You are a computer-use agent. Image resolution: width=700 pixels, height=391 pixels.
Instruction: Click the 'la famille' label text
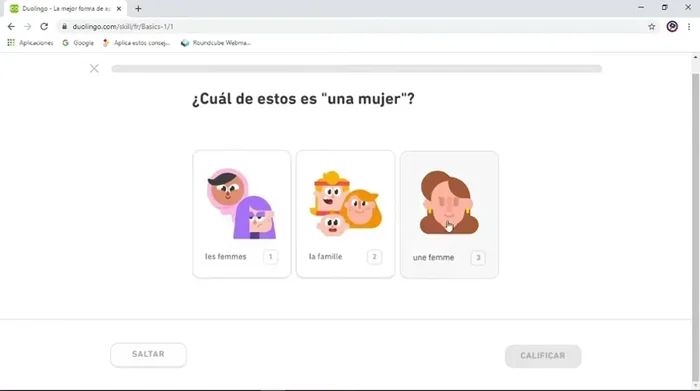point(325,257)
